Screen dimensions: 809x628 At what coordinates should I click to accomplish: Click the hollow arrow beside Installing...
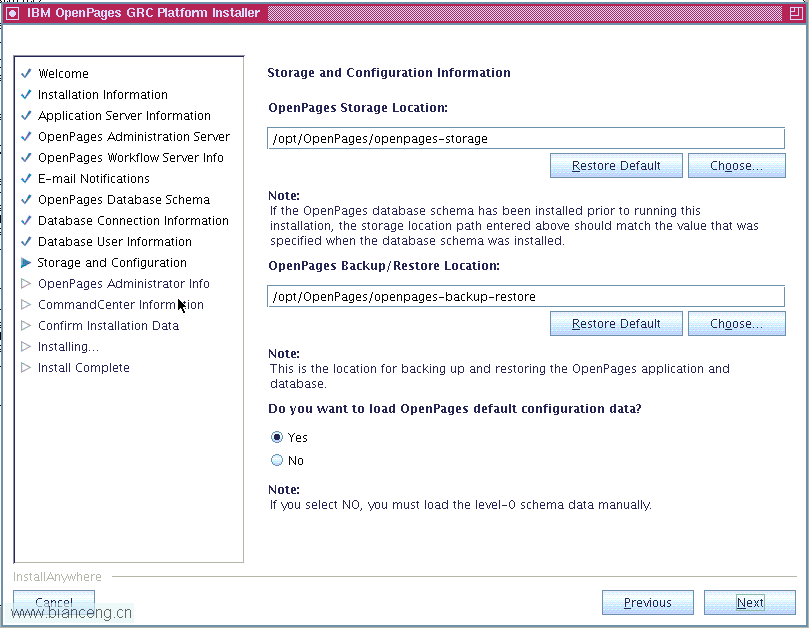[x=26, y=347]
